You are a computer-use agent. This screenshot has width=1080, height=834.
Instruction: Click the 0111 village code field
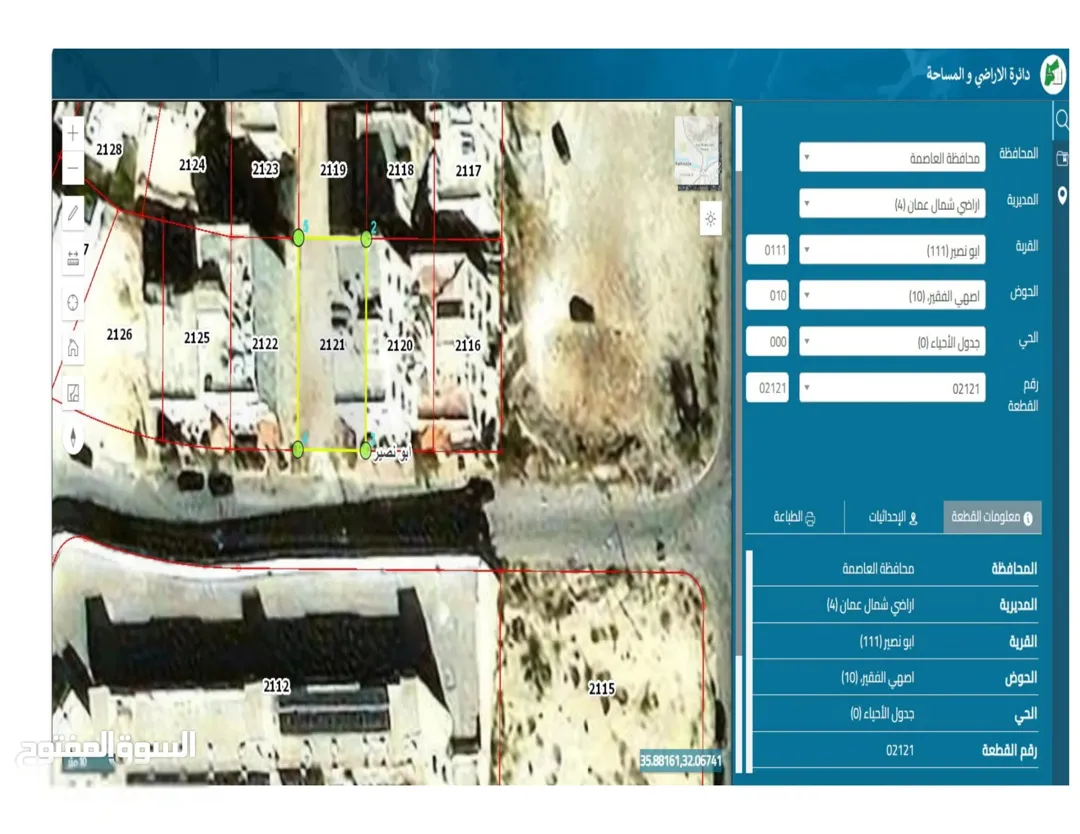tap(767, 250)
